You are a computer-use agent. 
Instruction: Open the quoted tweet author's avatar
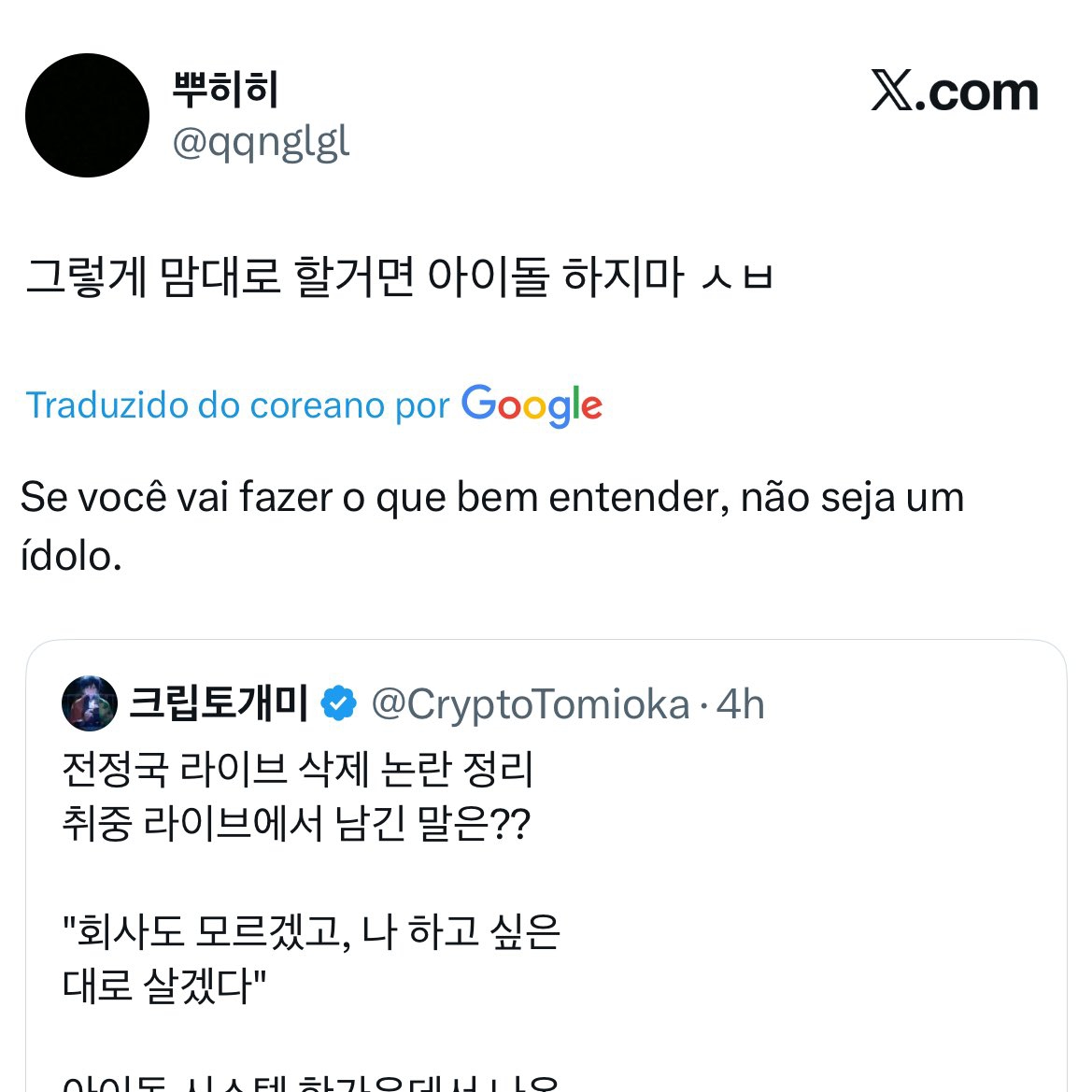89,703
